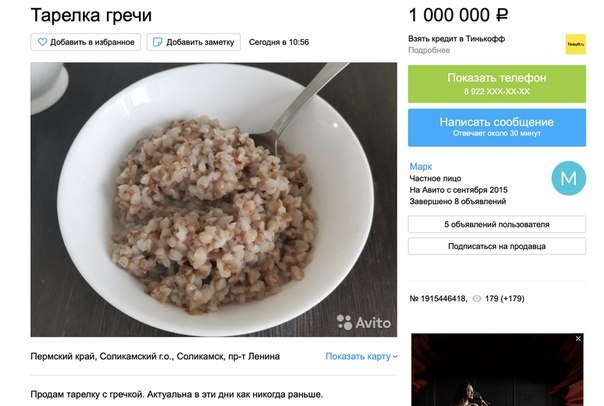604x406 pixels.
Task: Click seller avatar circle with M
Action: click(x=569, y=178)
